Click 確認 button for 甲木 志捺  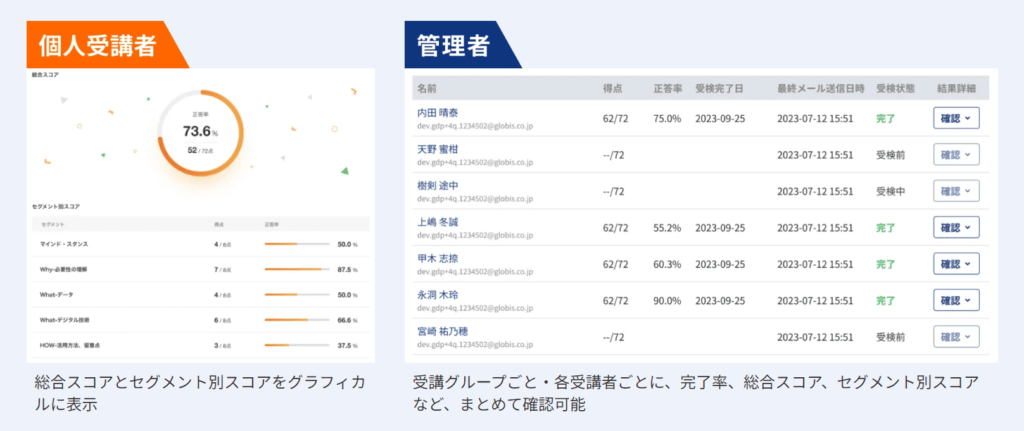click(x=955, y=264)
